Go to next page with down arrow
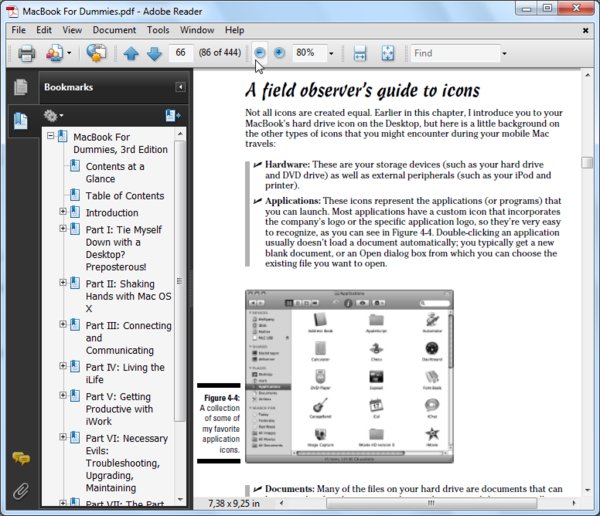This screenshot has height=516, width=600. (x=154, y=54)
